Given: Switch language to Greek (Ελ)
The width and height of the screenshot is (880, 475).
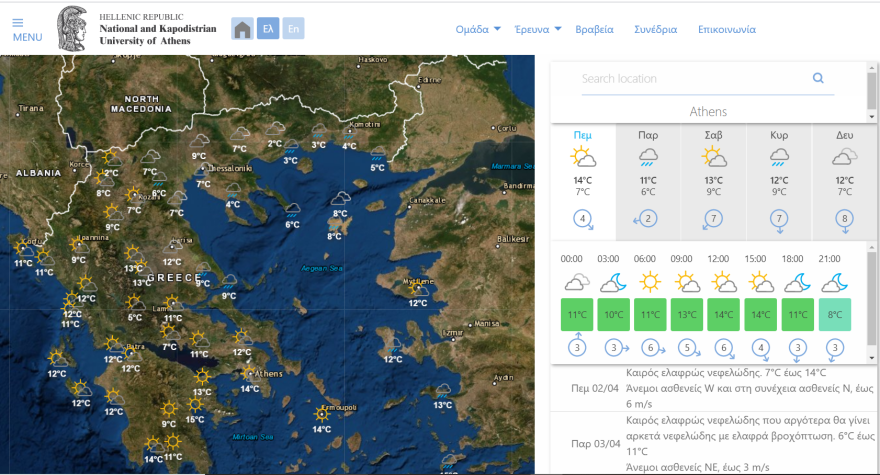Looking at the screenshot, I should pos(267,29).
